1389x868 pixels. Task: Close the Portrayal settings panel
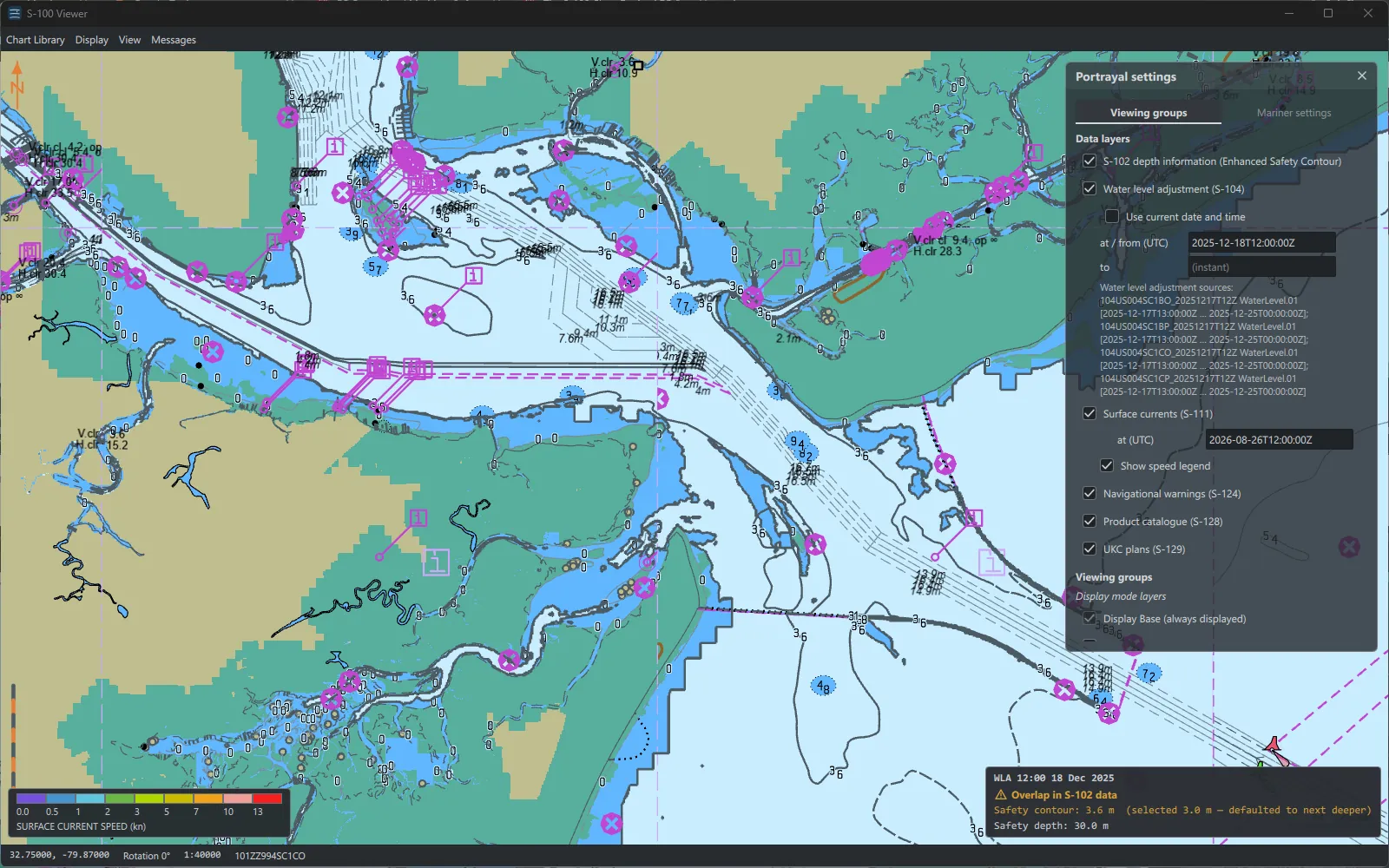1362,76
